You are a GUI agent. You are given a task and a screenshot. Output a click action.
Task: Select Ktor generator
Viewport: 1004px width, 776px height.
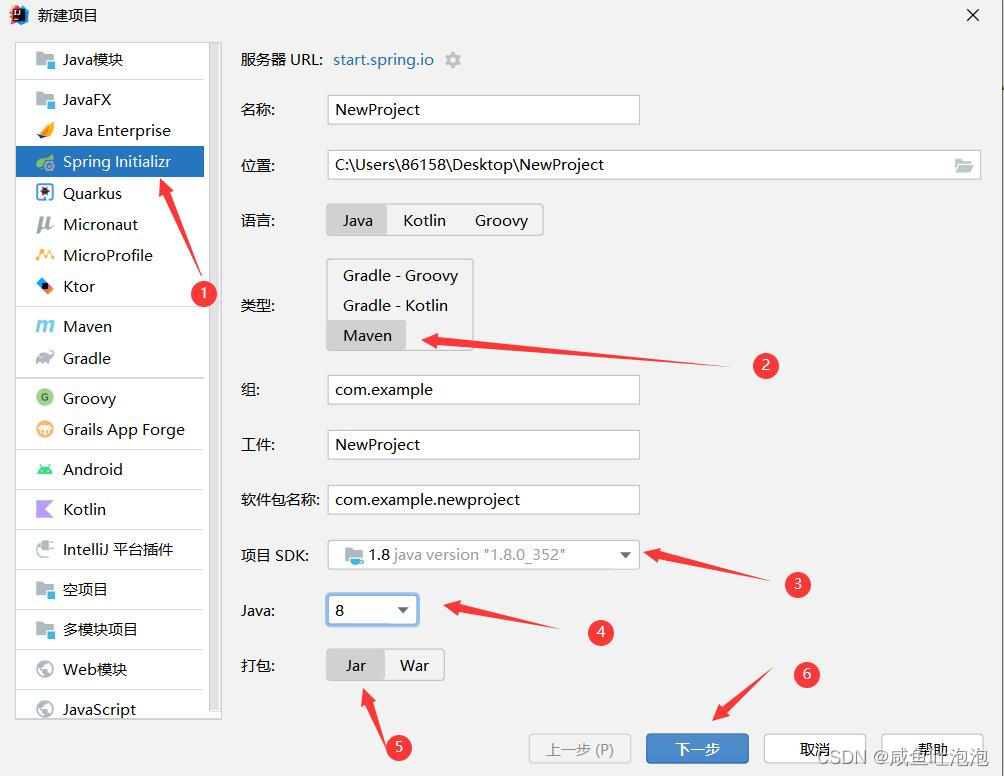point(110,286)
